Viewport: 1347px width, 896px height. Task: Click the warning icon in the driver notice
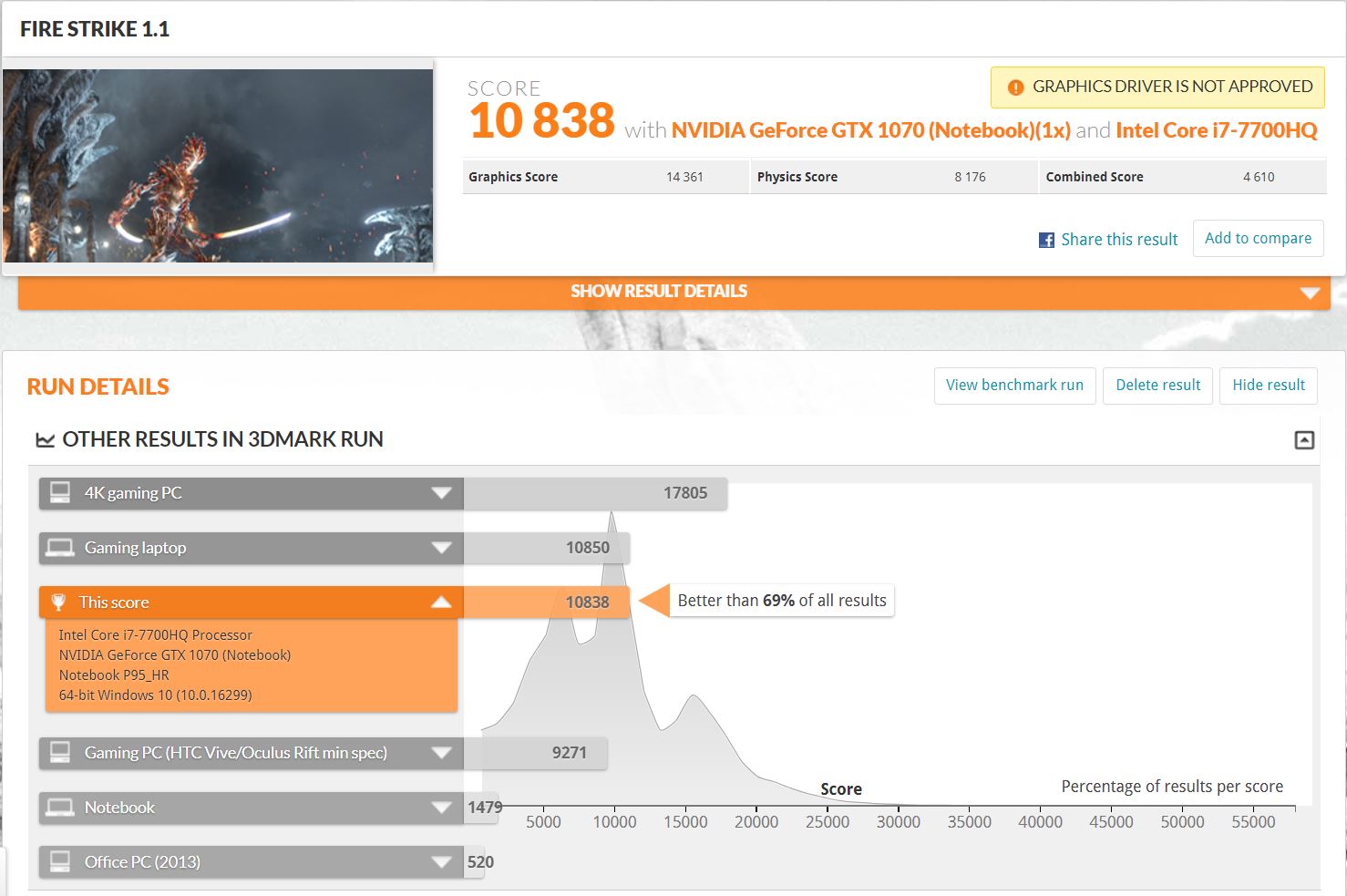(x=1015, y=88)
